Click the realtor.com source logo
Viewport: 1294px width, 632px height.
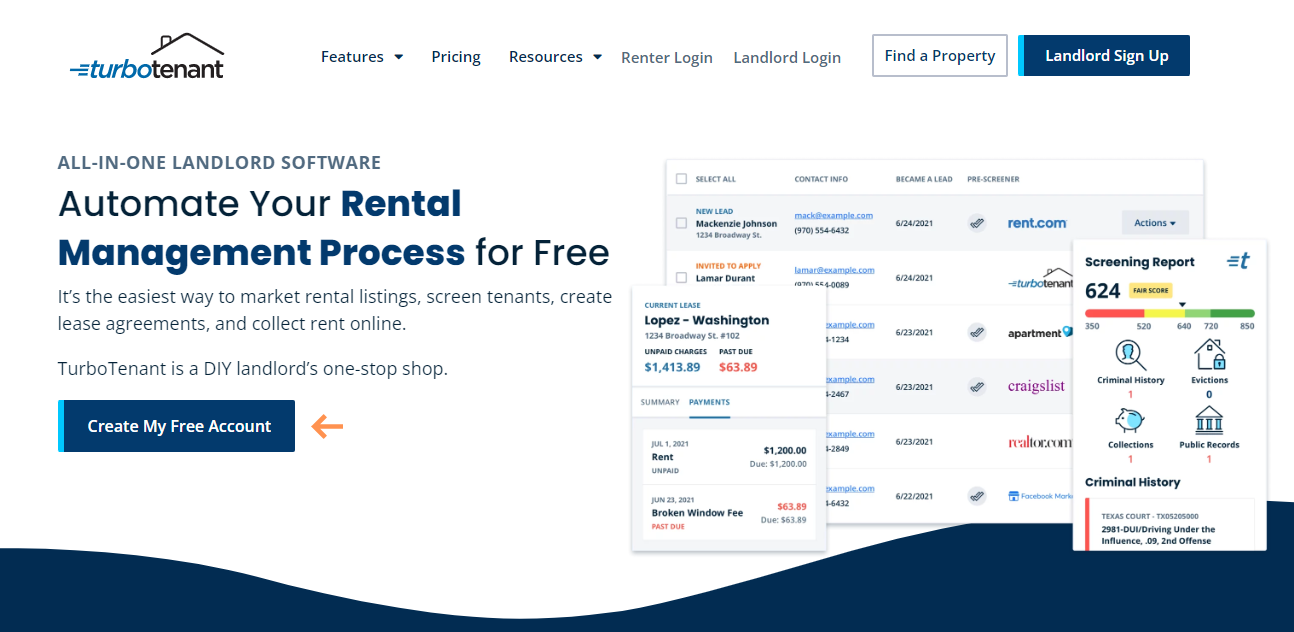[x=1040, y=441]
